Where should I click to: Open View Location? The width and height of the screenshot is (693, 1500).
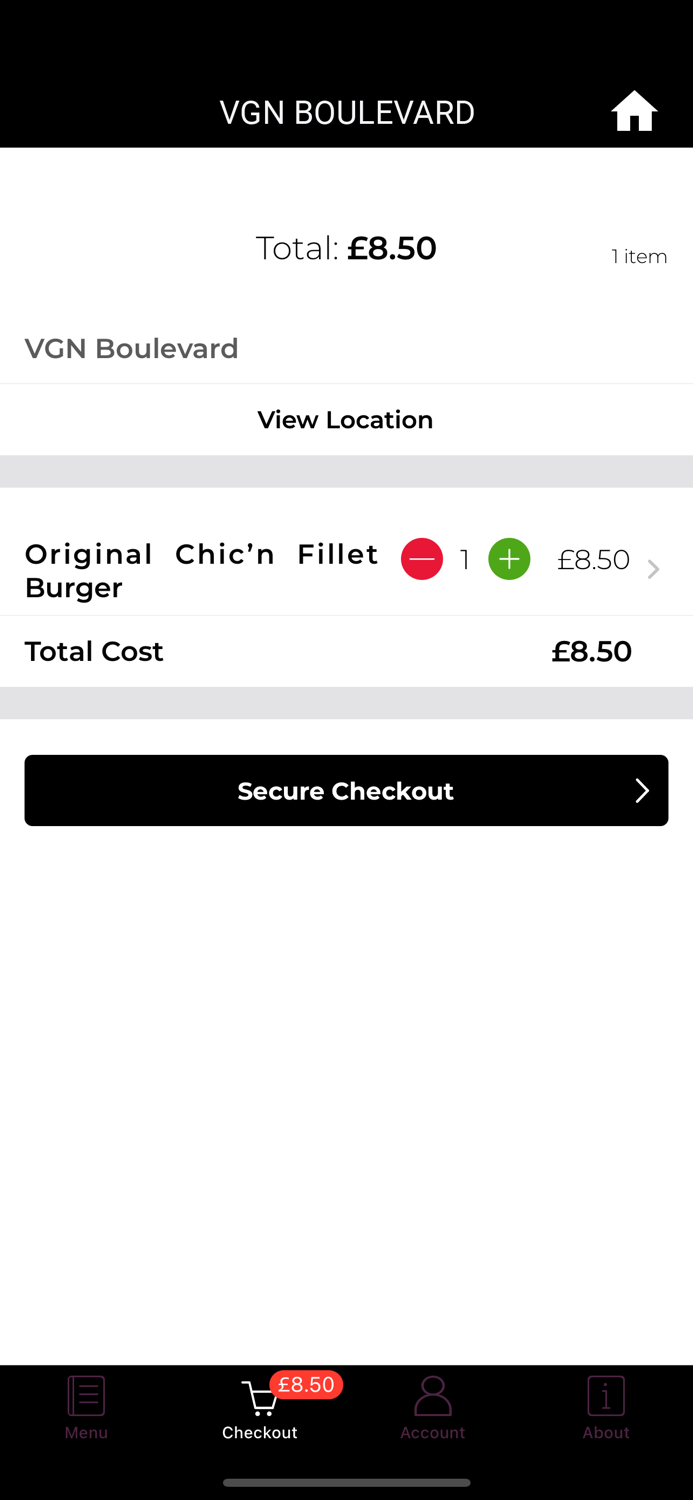pyautogui.click(x=346, y=420)
